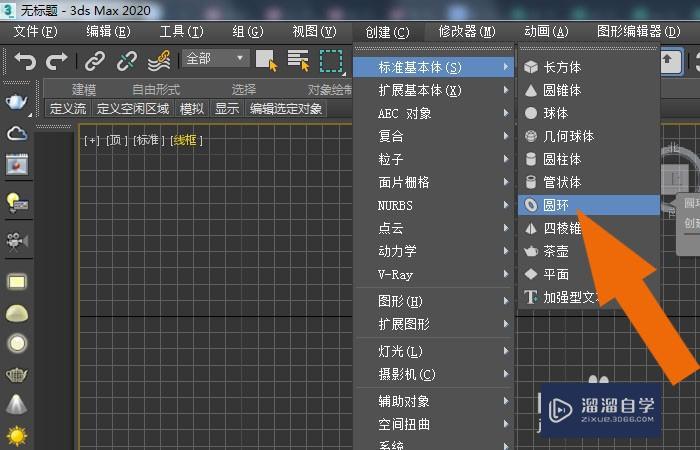The image size is (700, 450).
Task: Create a 茶壶 teapot primitive
Action: click(588, 251)
